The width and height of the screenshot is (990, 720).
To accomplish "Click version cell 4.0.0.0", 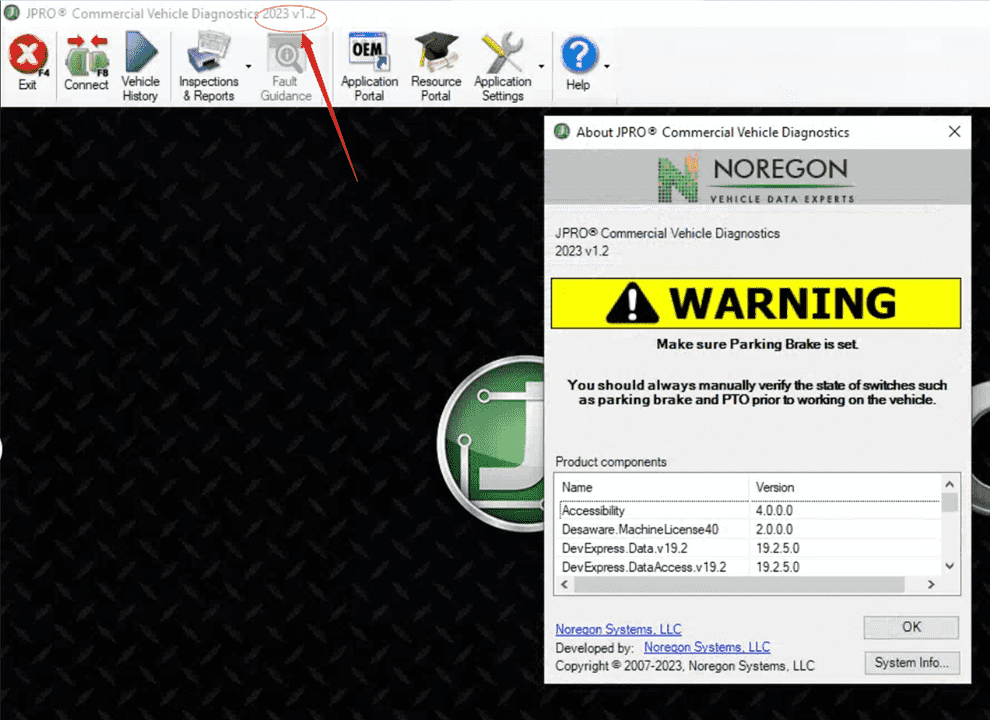I will tap(774, 510).
